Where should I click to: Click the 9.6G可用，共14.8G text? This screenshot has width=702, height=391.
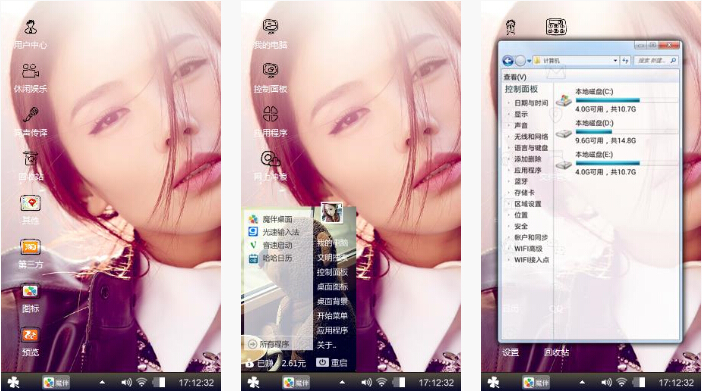pos(605,141)
